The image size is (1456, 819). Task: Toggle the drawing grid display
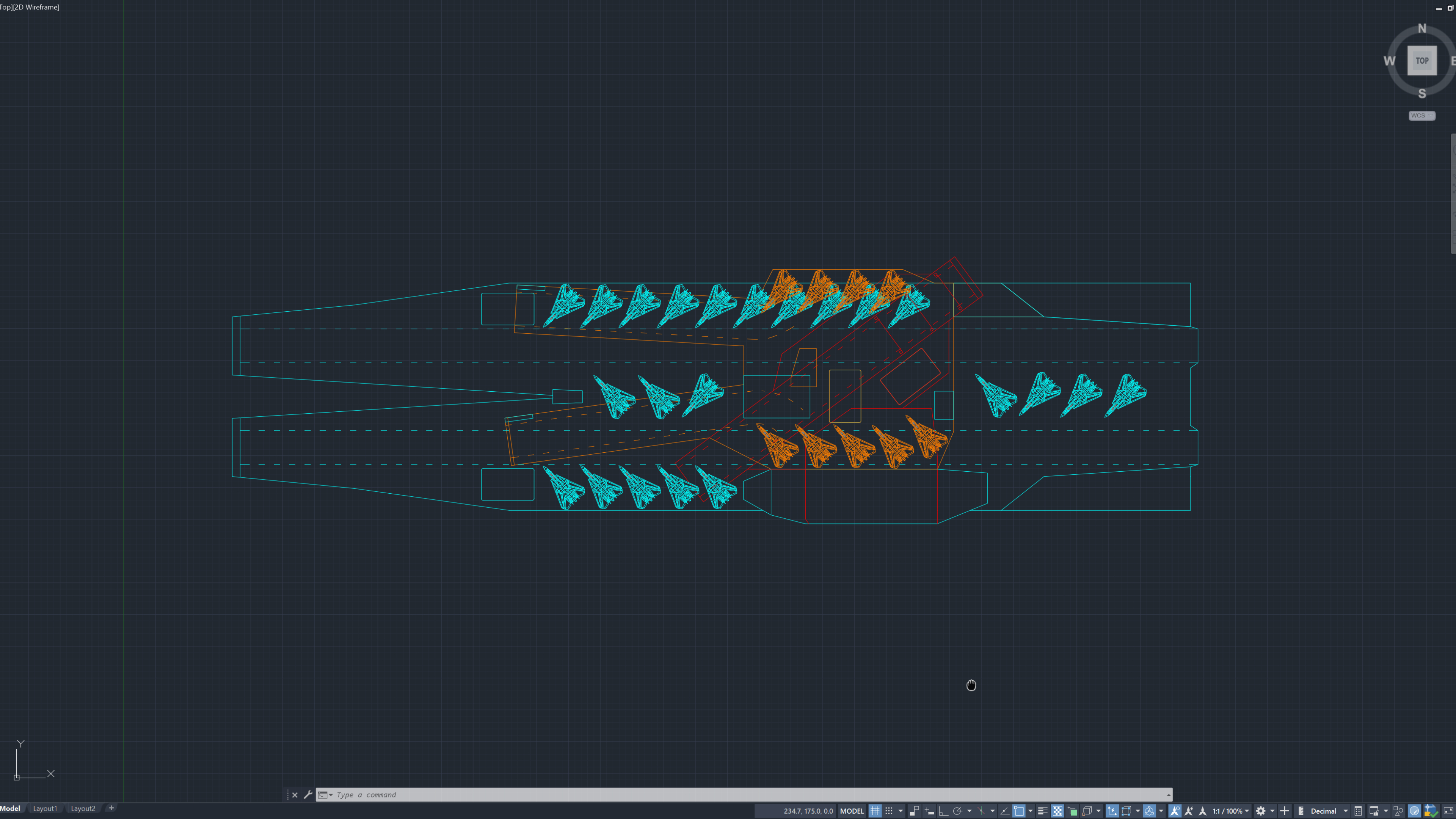click(874, 811)
